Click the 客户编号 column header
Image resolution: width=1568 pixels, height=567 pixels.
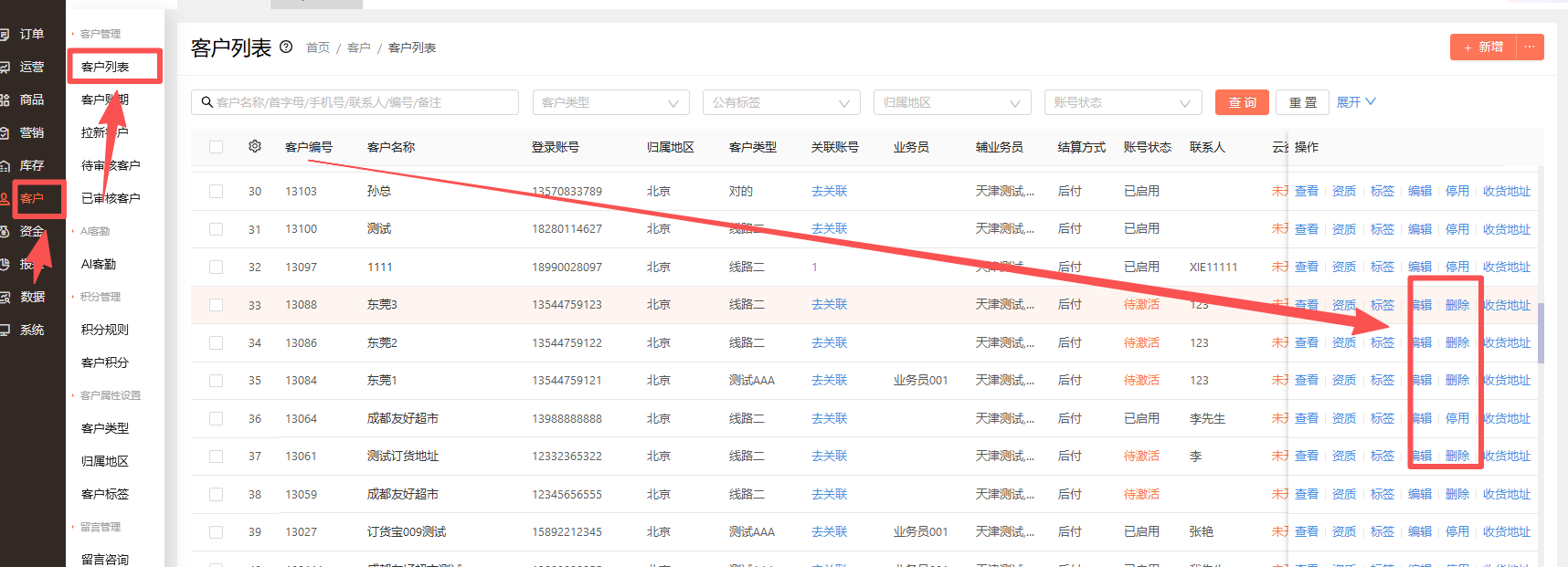[x=309, y=147]
